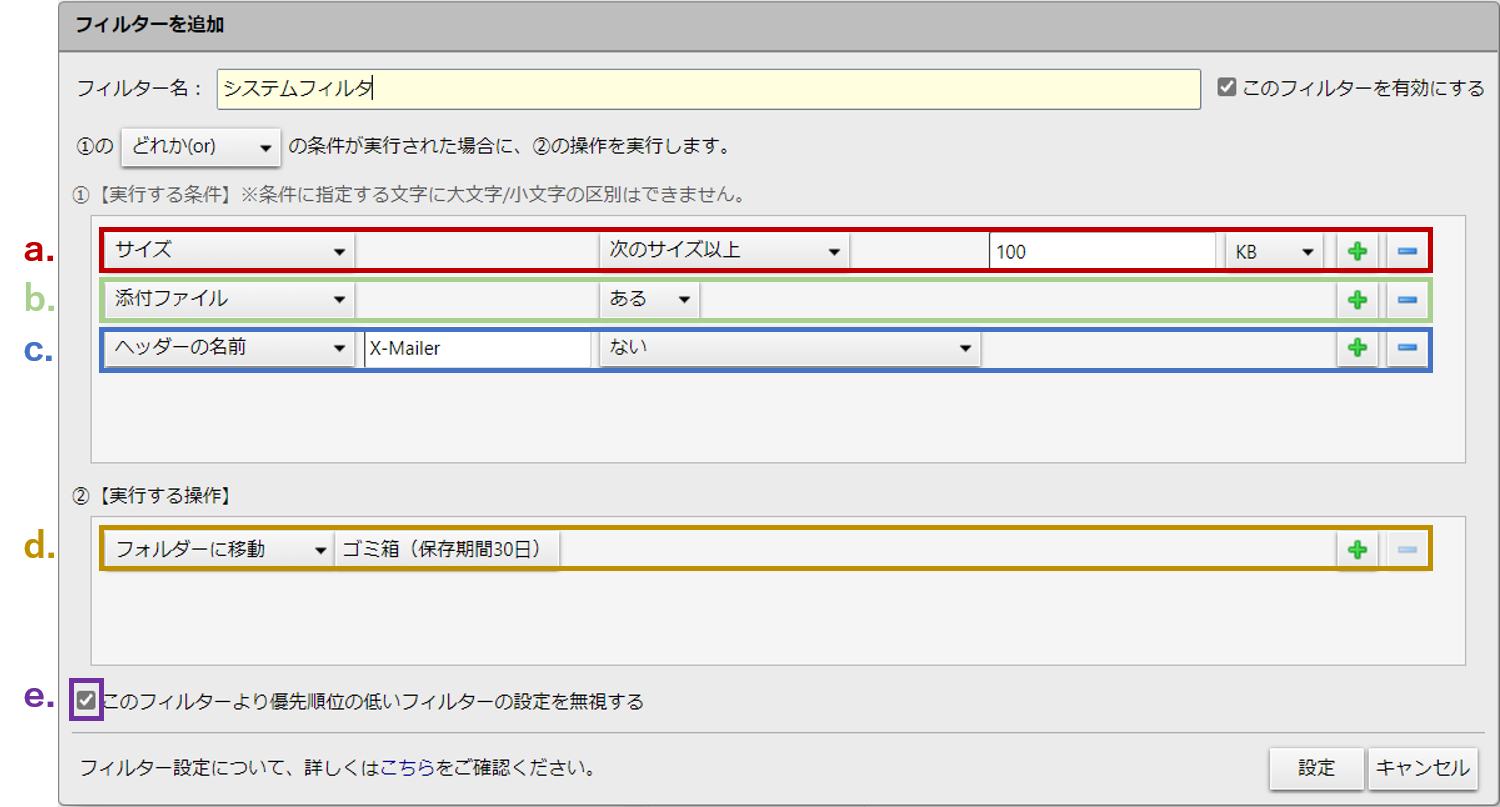The image size is (1500, 807).
Task: Add another action after フォルダーに移動 row
Action: point(1357,549)
